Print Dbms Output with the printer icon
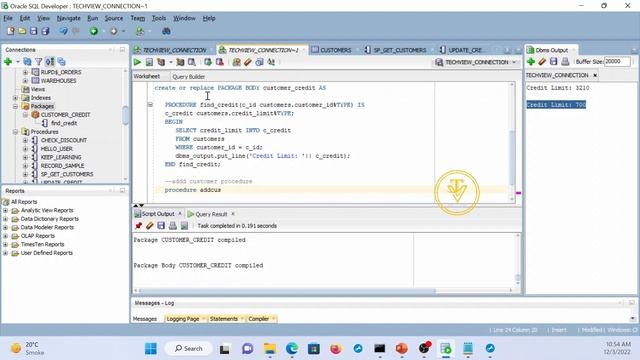Image resolution: width=640 pixels, height=360 pixels. 565,62
